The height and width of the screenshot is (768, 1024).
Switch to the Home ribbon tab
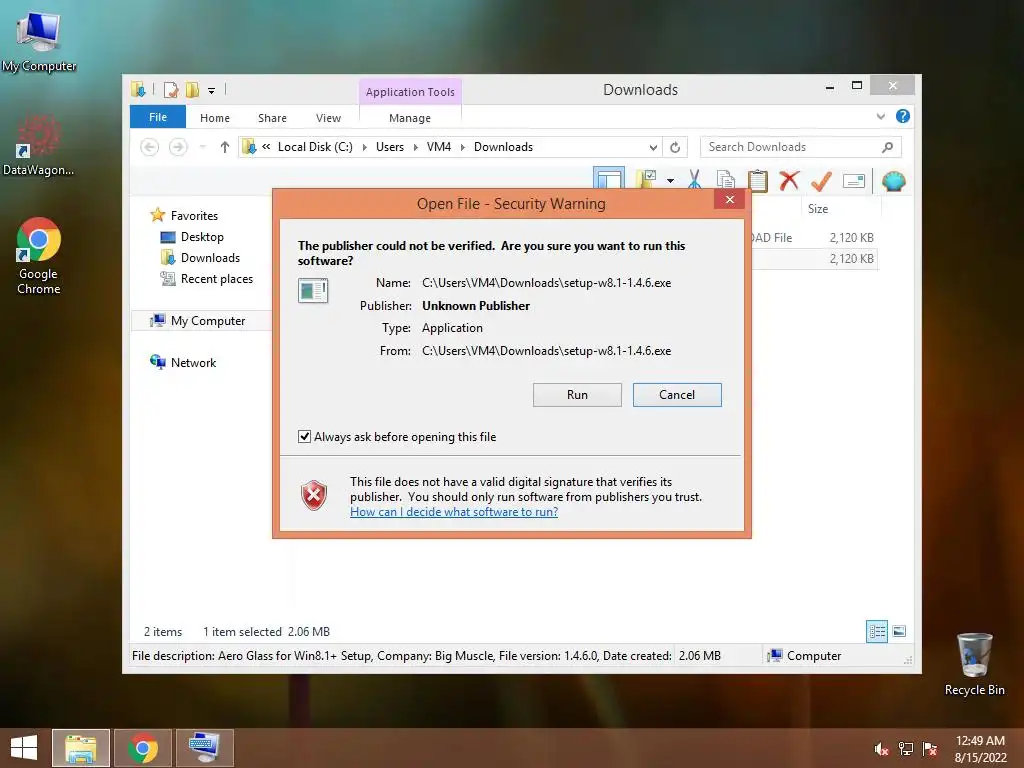[215, 118]
